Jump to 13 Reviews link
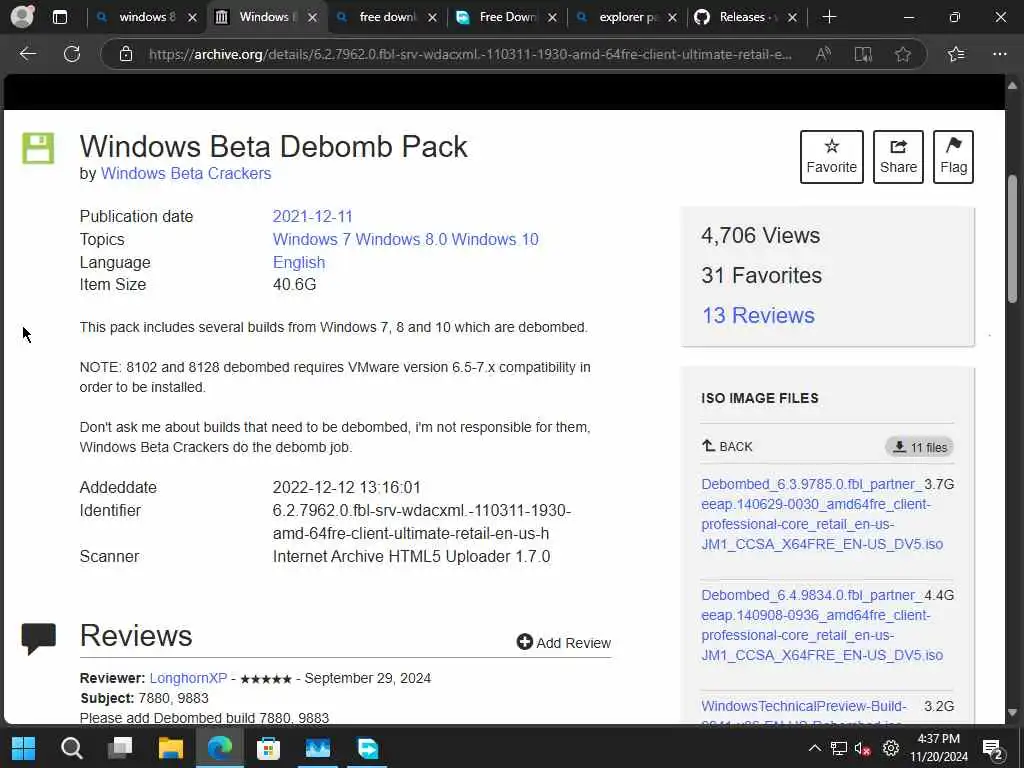The height and width of the screenshot is (768, 1024). point(758,315)
